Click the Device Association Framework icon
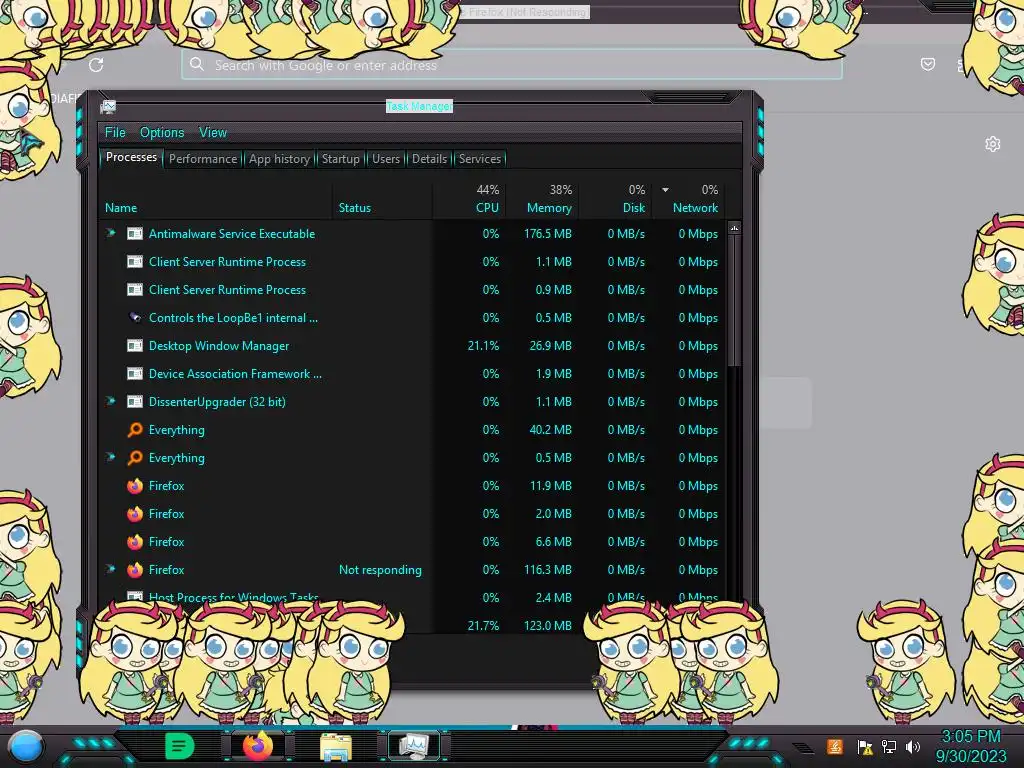 (x=135, y=374)
